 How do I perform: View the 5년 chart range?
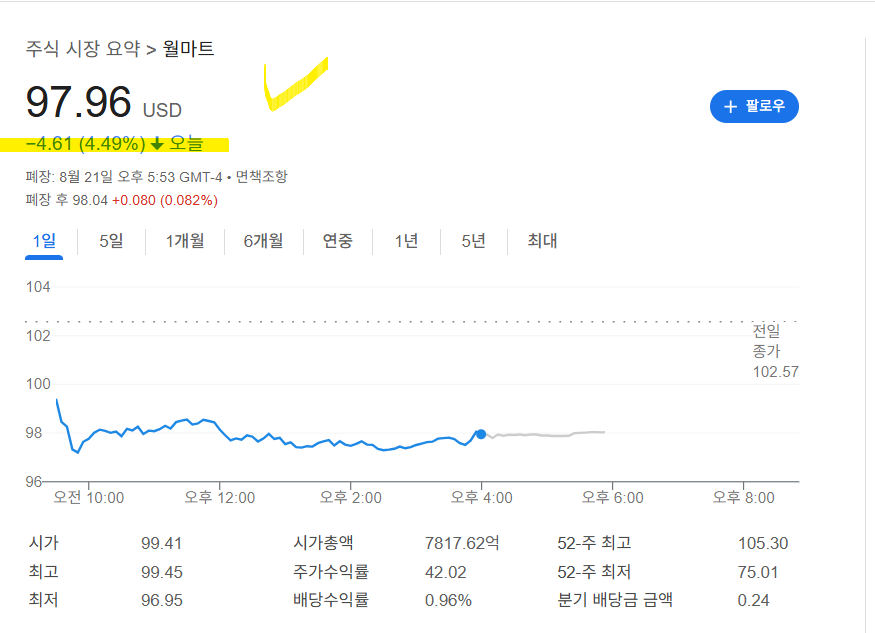coord(473,241)
